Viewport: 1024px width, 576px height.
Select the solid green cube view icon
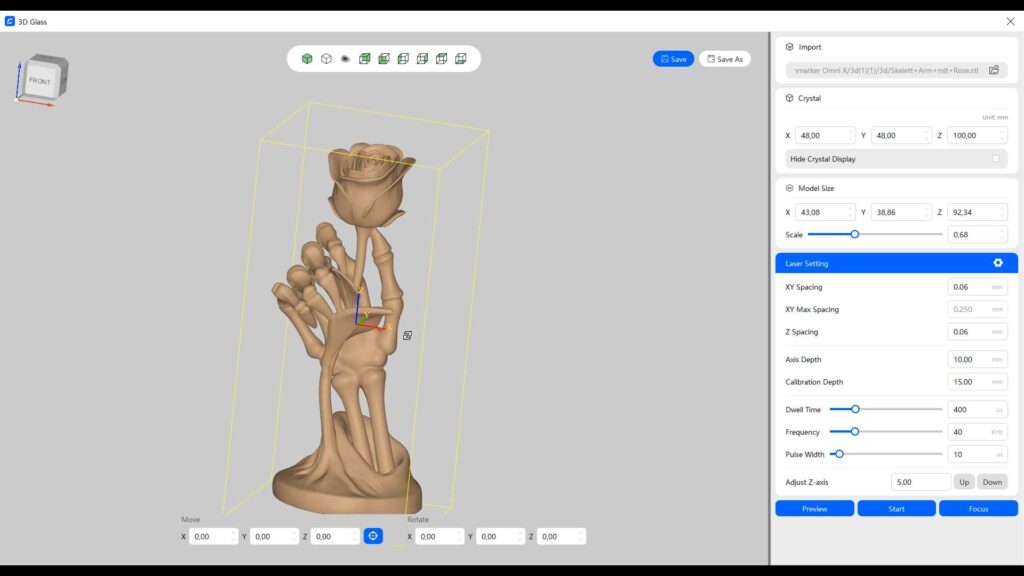pyautogui.click(x=307, y=59)
